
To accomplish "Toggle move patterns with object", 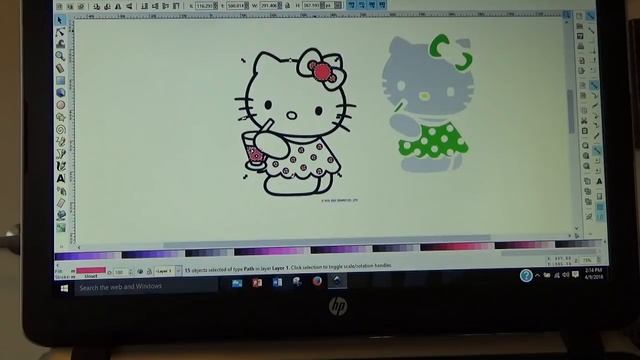I will click(x=382, y=5).
